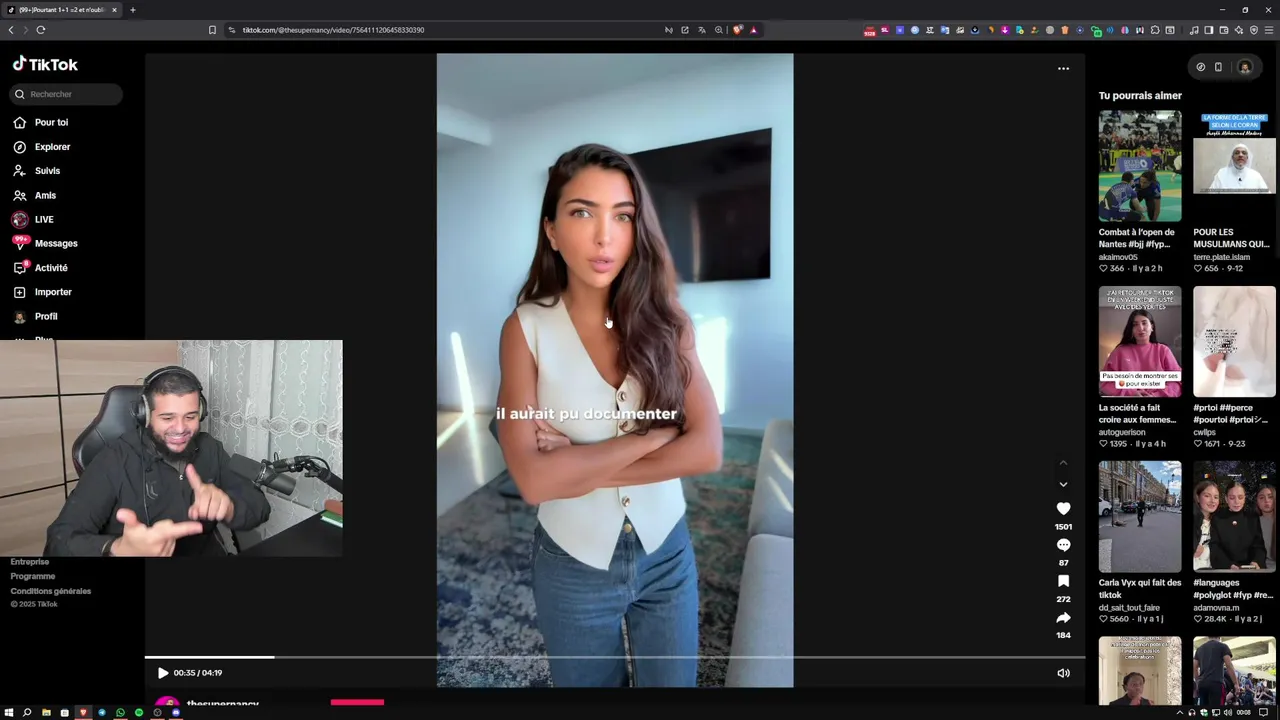Mute the video volume icon
This screenshot has width=1280, height=720.
pos(1063,673)
